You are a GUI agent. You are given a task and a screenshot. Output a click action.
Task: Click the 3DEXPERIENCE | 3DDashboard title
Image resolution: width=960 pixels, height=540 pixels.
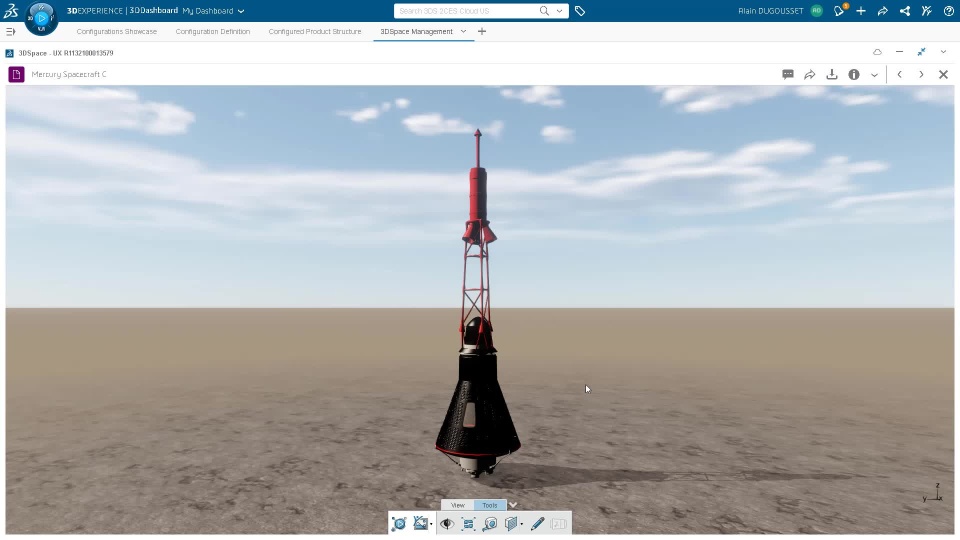coord(122,10)
